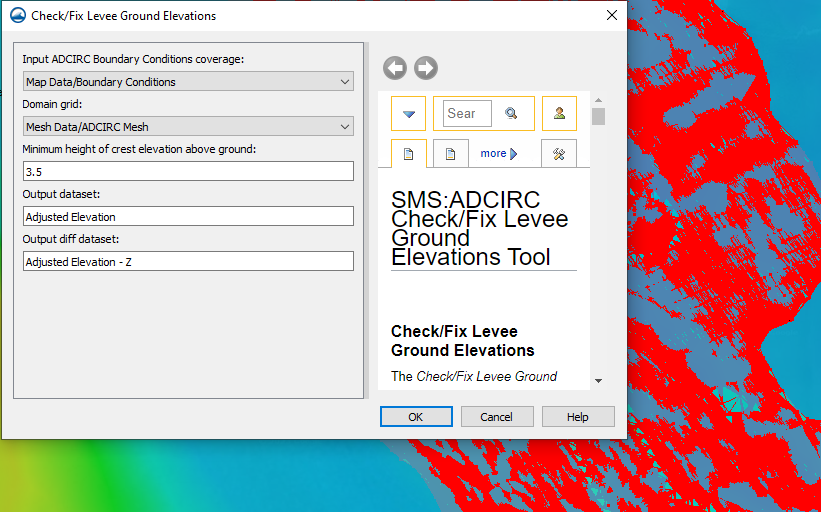Image resolution: width=821 pixels, height=512 pixels.
Task: Open the Domain grid dropdown
Action: pyautogui.click(x=188, y=127)
